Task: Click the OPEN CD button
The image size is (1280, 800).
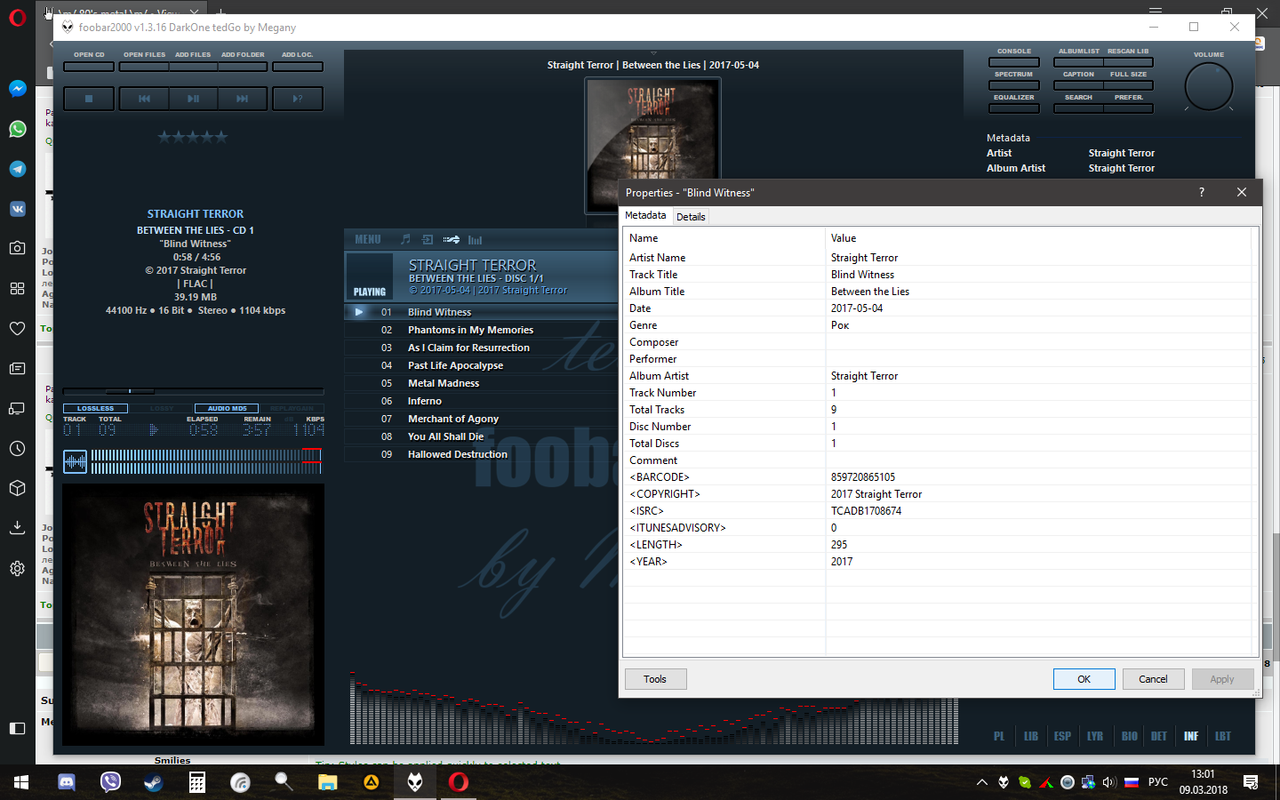Action: (89, 67)
